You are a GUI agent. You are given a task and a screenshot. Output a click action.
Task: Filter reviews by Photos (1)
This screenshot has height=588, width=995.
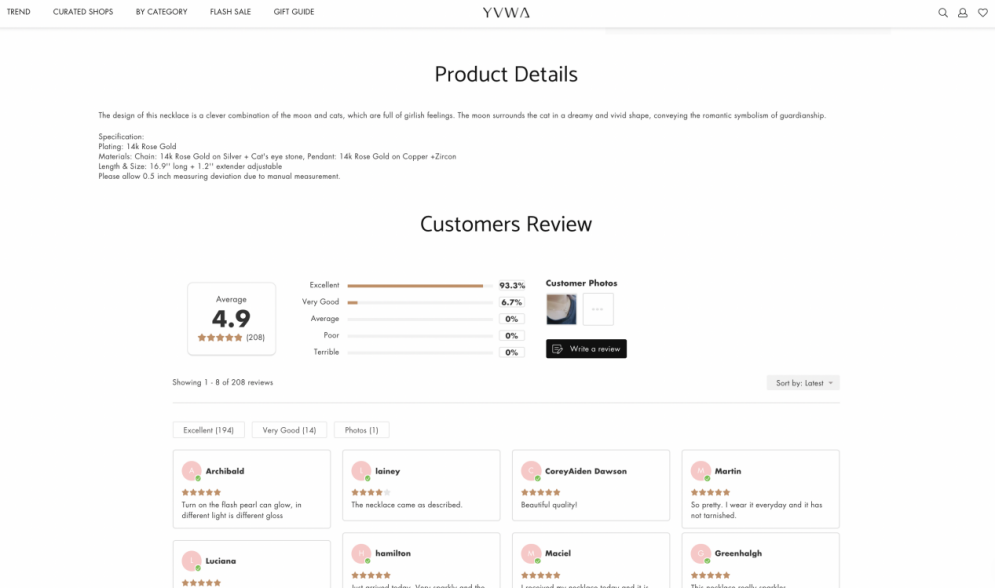[x=361, y=430]
